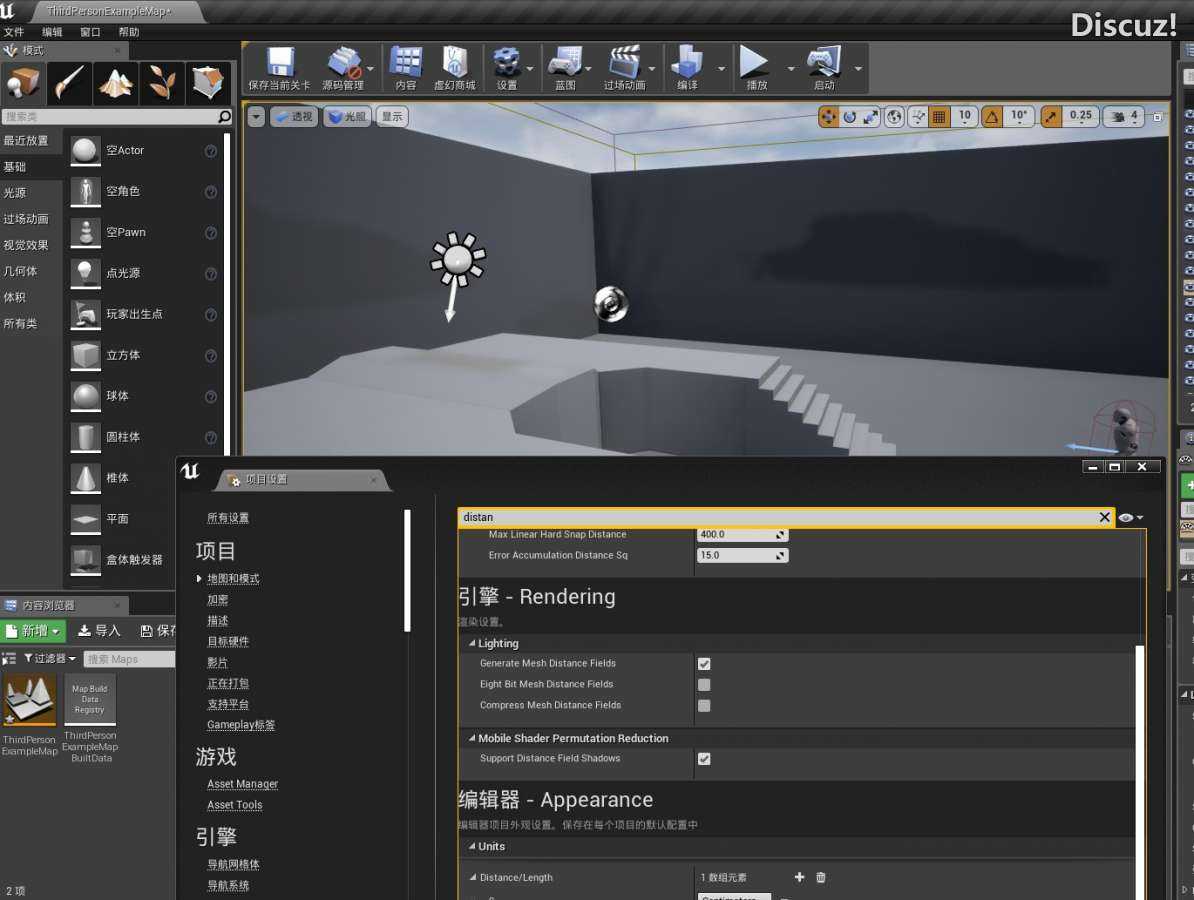Click the Perspective view mode button
Viewport: 1194px width, 900px height.
pyautogui.click(x=293, y=116)
